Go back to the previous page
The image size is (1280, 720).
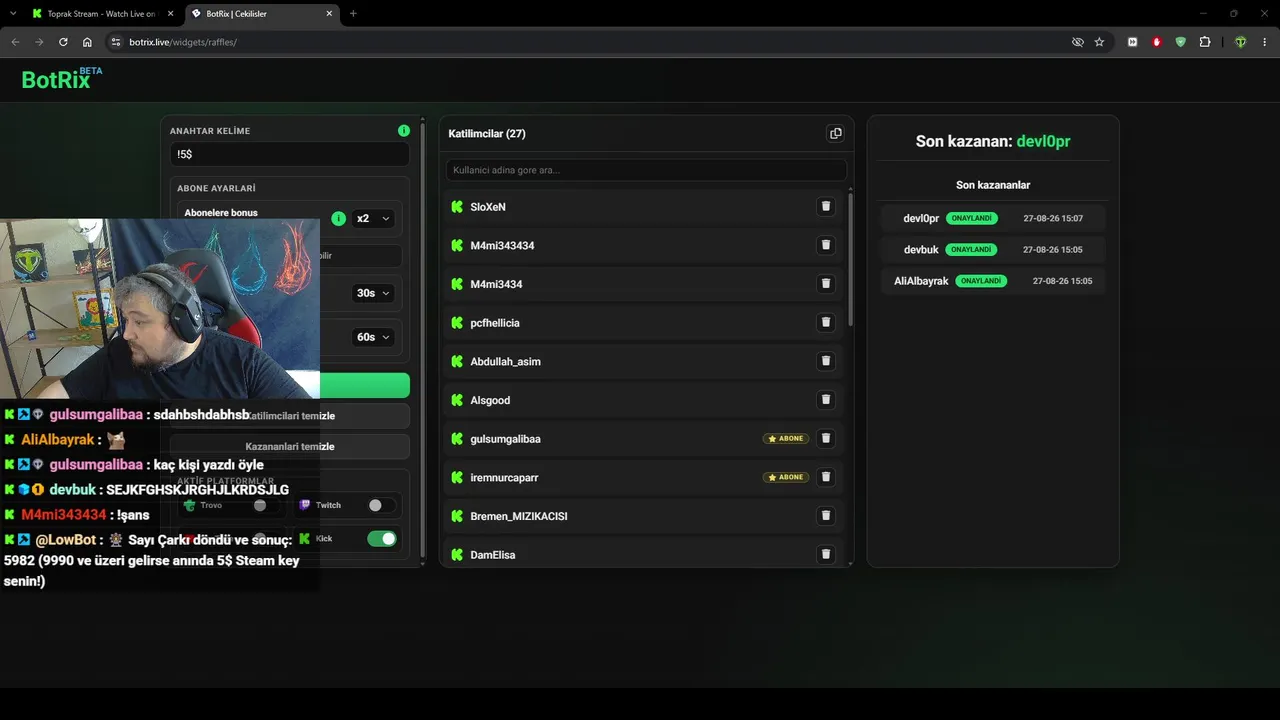point(15,42)
